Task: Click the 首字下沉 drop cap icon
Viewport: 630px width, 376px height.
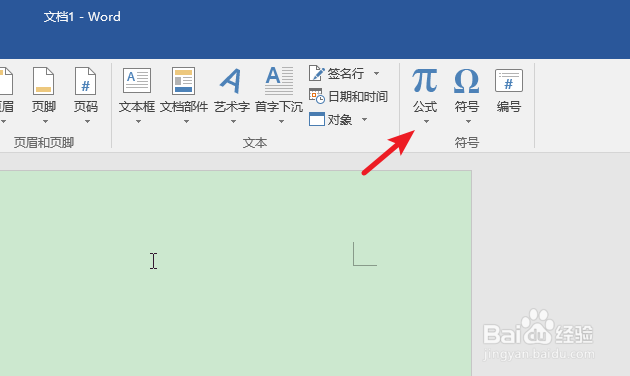Action: pos(279,81)
